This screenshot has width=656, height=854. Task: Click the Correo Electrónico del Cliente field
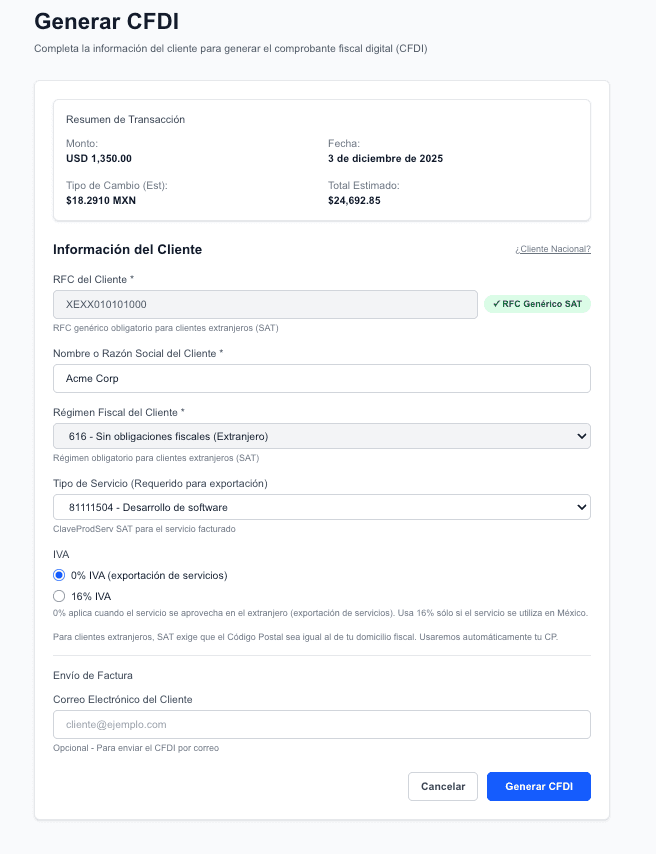[x=321, y=724]
